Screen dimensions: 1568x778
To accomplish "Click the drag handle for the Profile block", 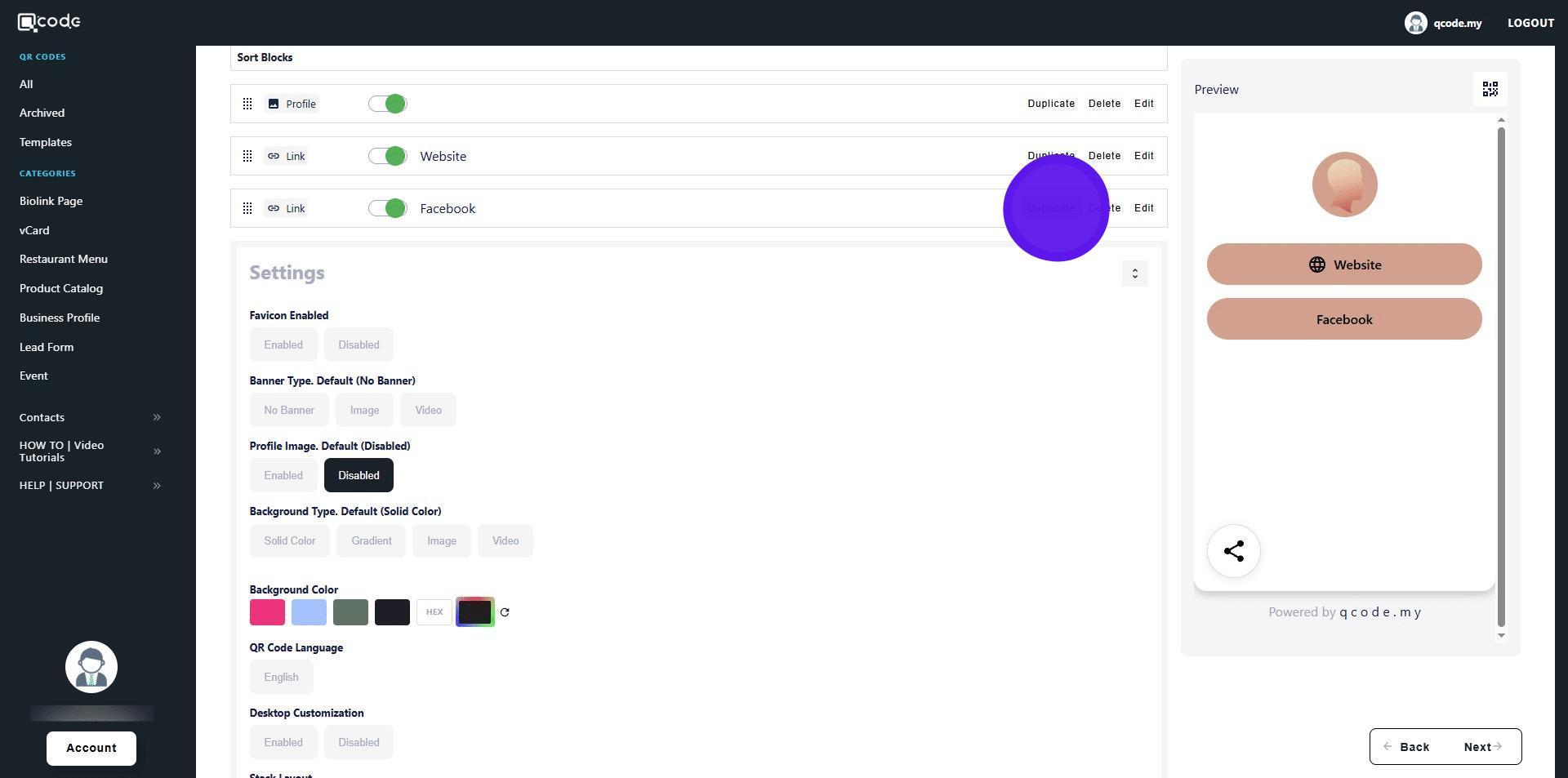I will coord(247,104).
